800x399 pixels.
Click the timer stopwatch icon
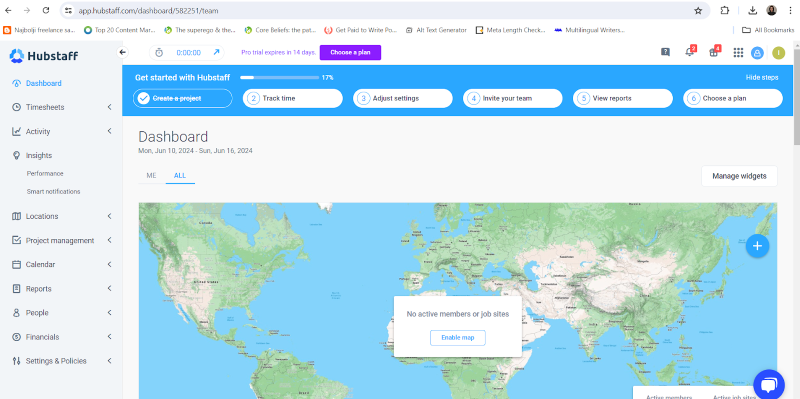pos(159,53)
